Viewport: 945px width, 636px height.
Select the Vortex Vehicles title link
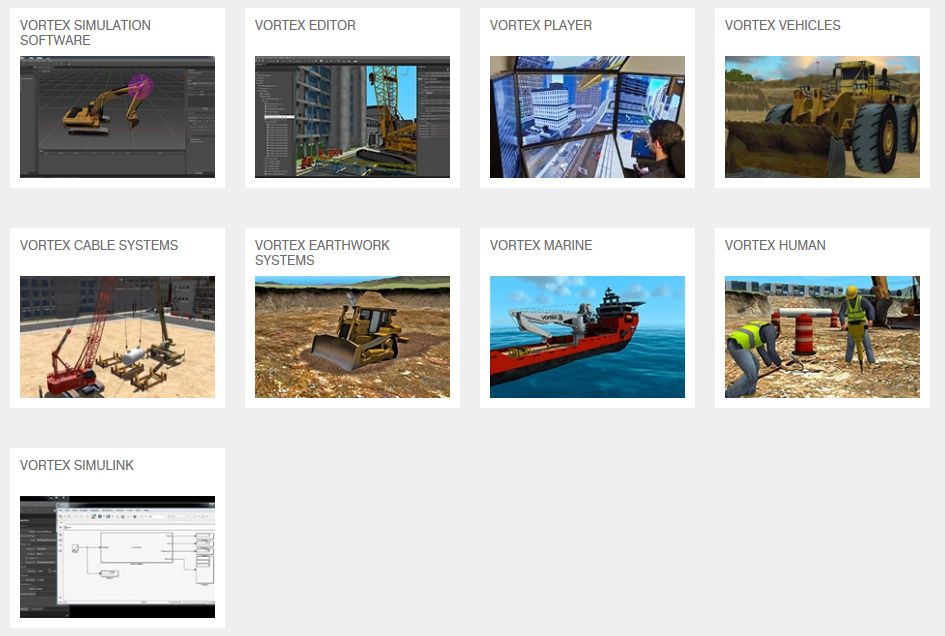click(x=782, y=25)
